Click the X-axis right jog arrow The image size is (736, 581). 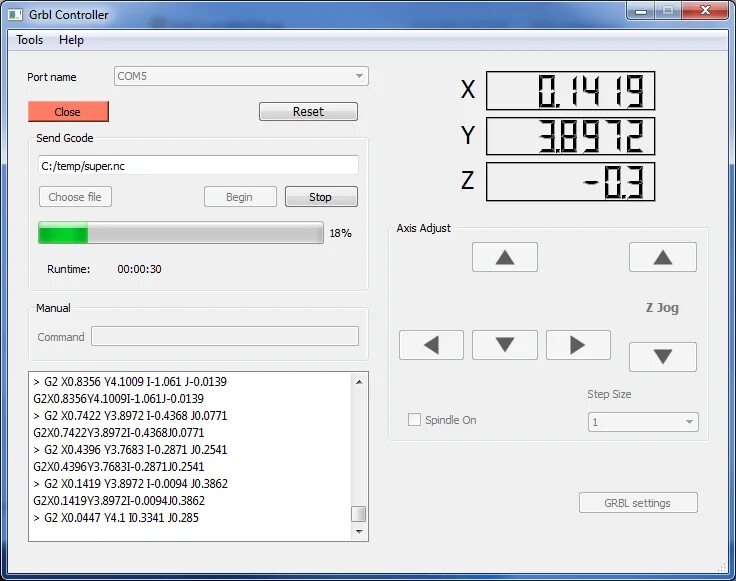[578, 344]
